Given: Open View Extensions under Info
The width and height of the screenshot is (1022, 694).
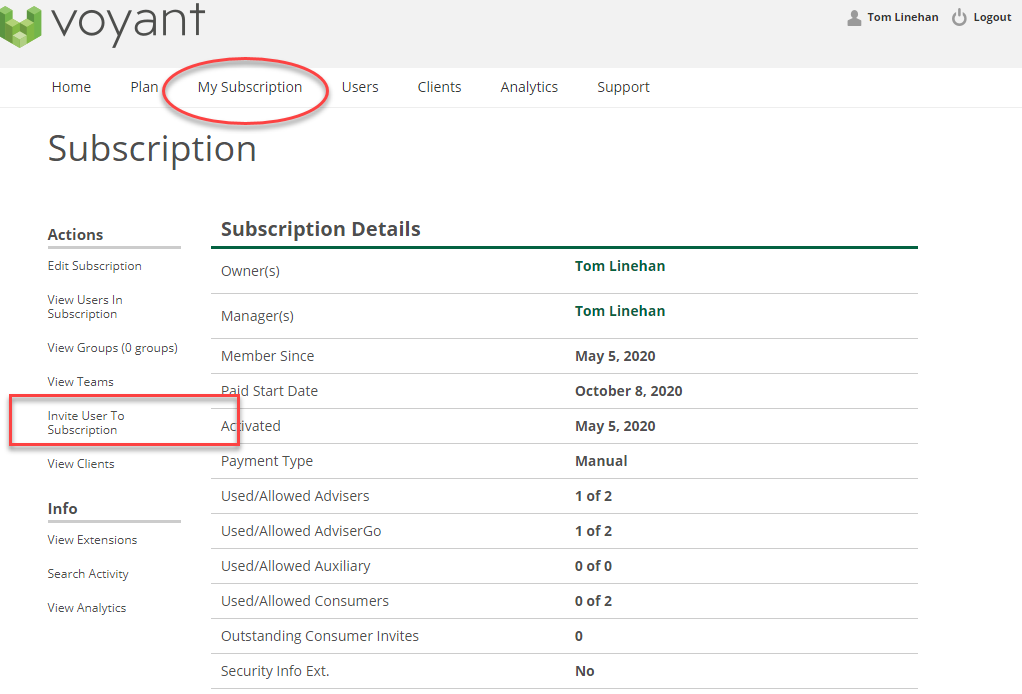Looking at the screenshot, I should pyautogui.click(x=93, y=540).
